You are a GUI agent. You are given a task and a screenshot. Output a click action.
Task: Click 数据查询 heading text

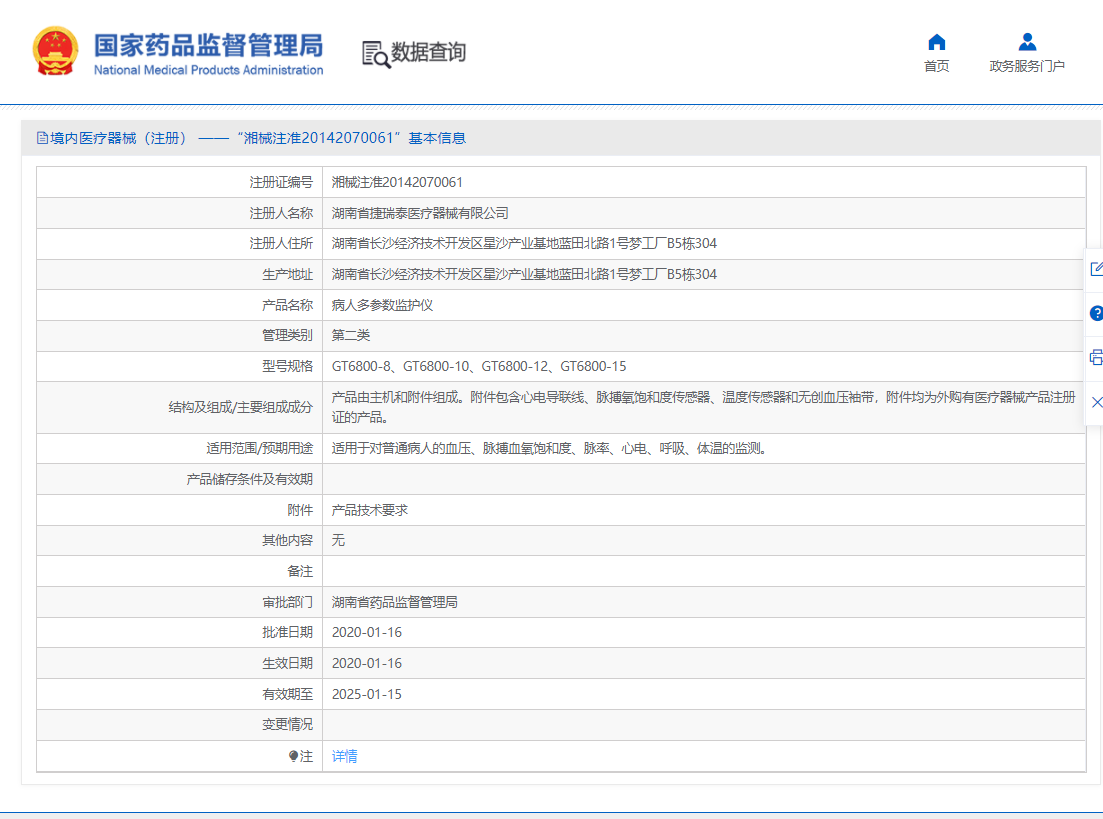point(428,51)
